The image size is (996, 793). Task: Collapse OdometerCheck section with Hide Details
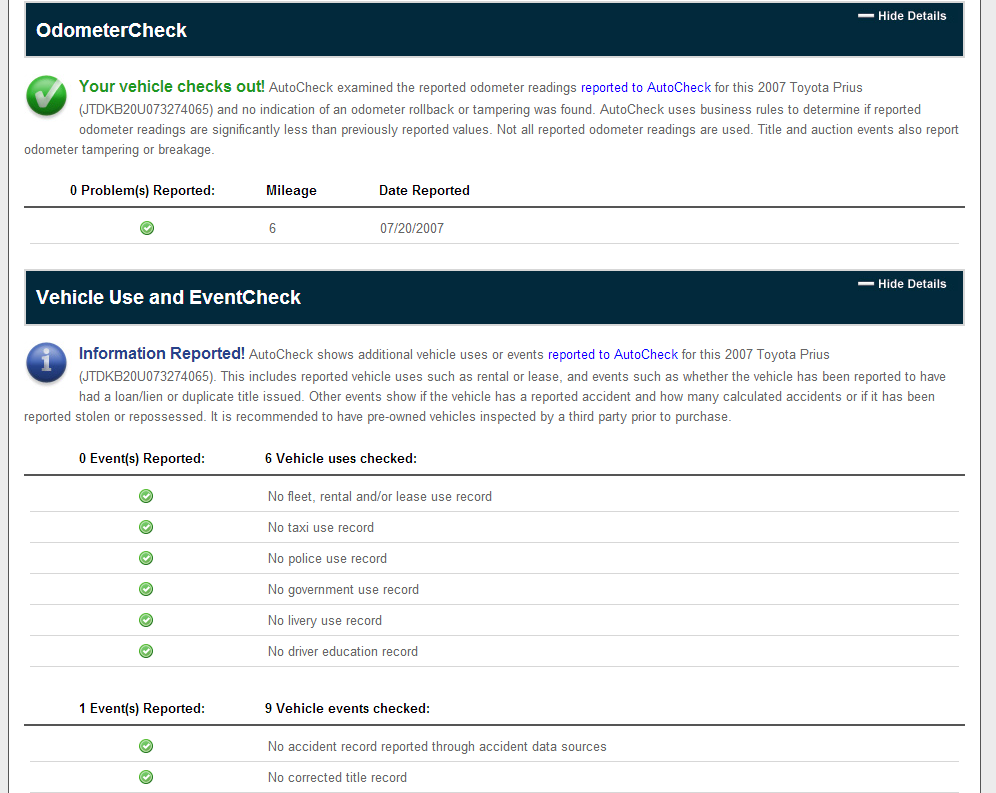[x=902, y=16]
